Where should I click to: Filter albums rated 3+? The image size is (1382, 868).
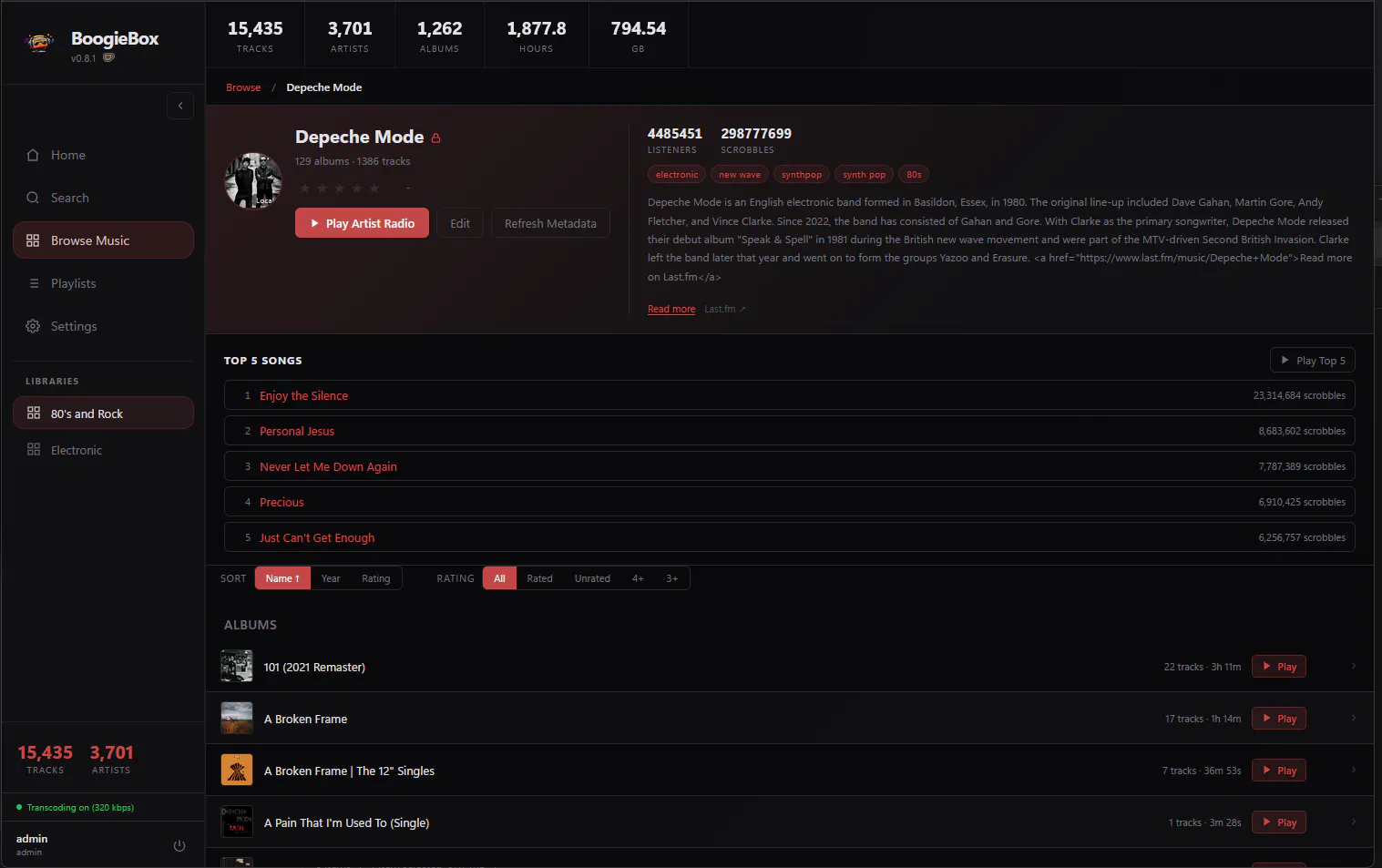click(x=671, y=578)
